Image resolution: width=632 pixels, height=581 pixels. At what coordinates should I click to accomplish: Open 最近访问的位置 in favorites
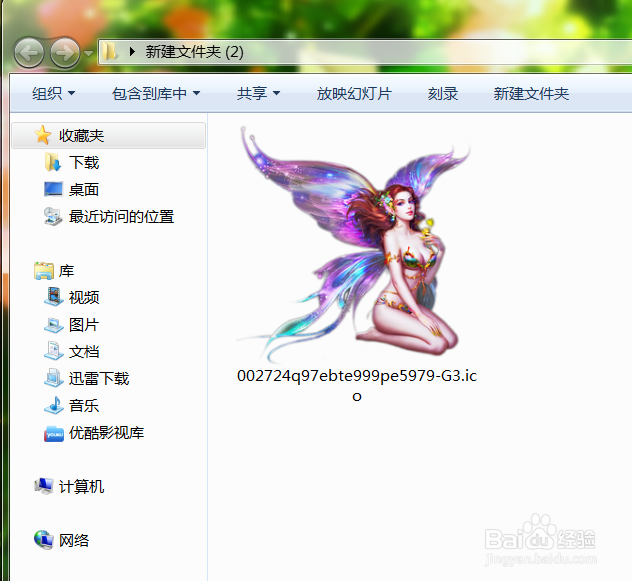(x=121, y=217)
